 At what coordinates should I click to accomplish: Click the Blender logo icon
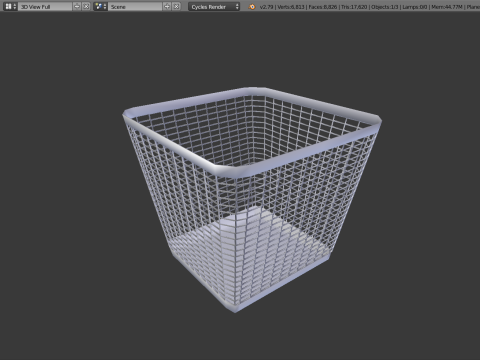[252, 7]
